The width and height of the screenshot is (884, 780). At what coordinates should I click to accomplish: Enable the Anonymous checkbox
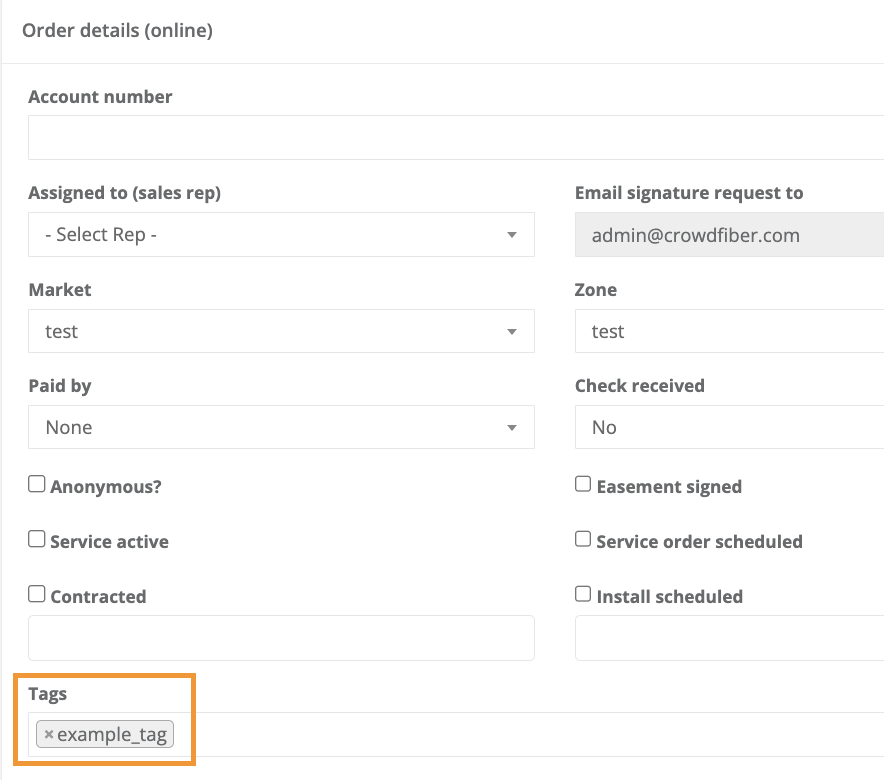coord(36,483)
